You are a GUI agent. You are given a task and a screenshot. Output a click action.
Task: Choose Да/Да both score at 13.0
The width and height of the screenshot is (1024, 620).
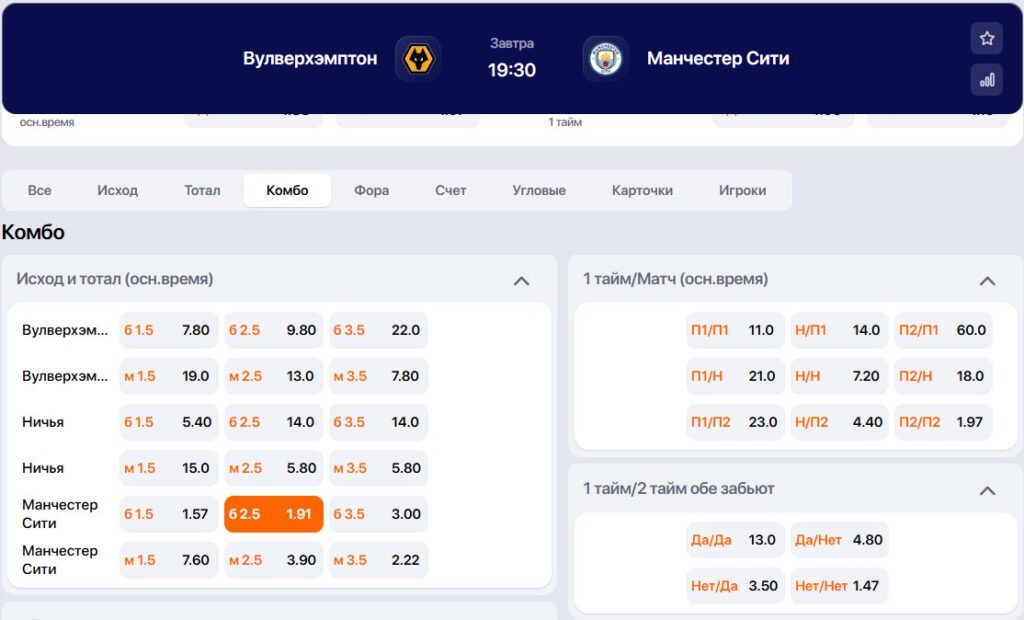(x=735, y=540)
